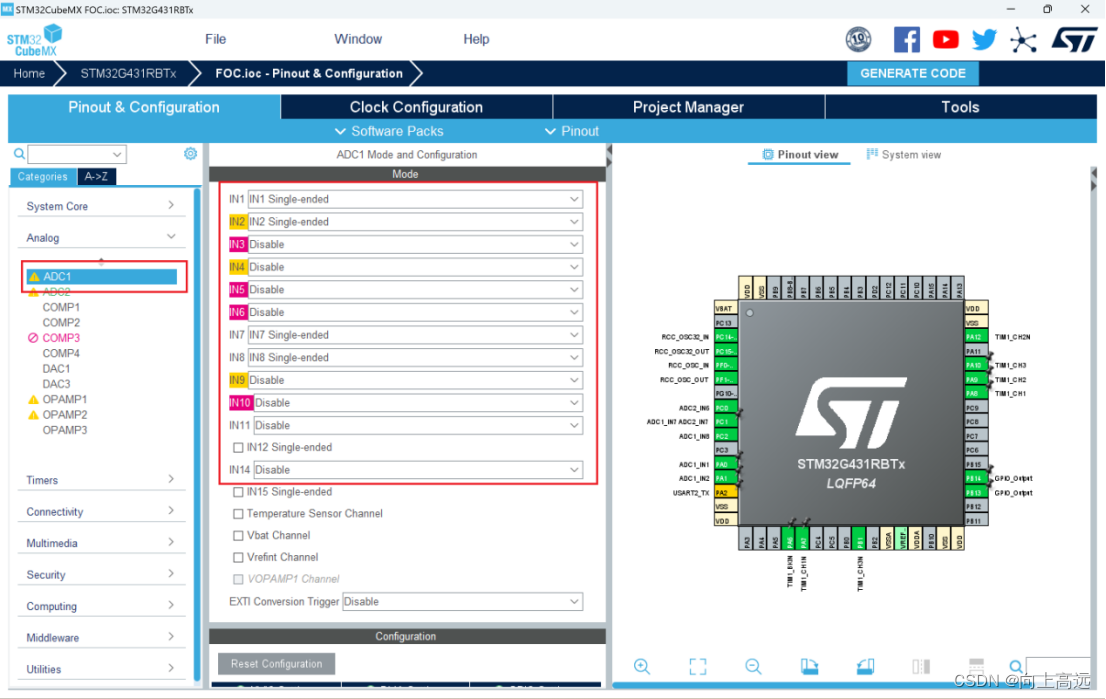The image size is (1106, 699).
Task: Zoom out on the pinout view
Action: click(x=753, y=666)
